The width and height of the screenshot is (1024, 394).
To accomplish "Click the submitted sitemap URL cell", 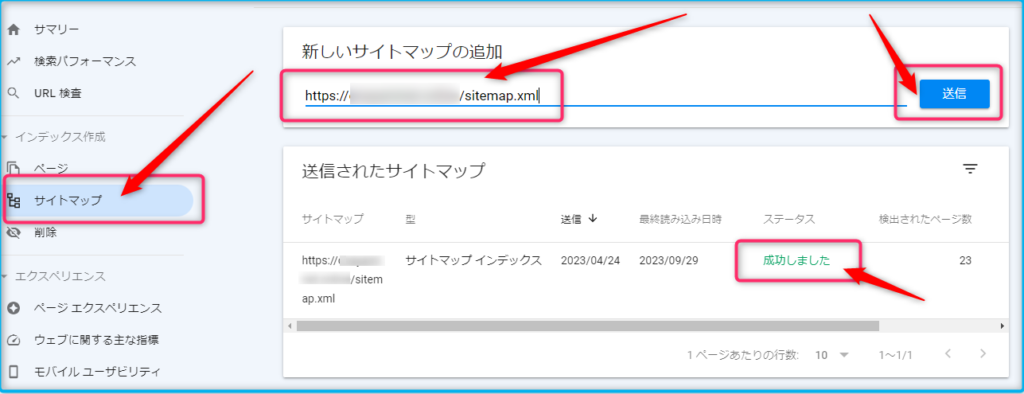I will (x=343, y=280).
